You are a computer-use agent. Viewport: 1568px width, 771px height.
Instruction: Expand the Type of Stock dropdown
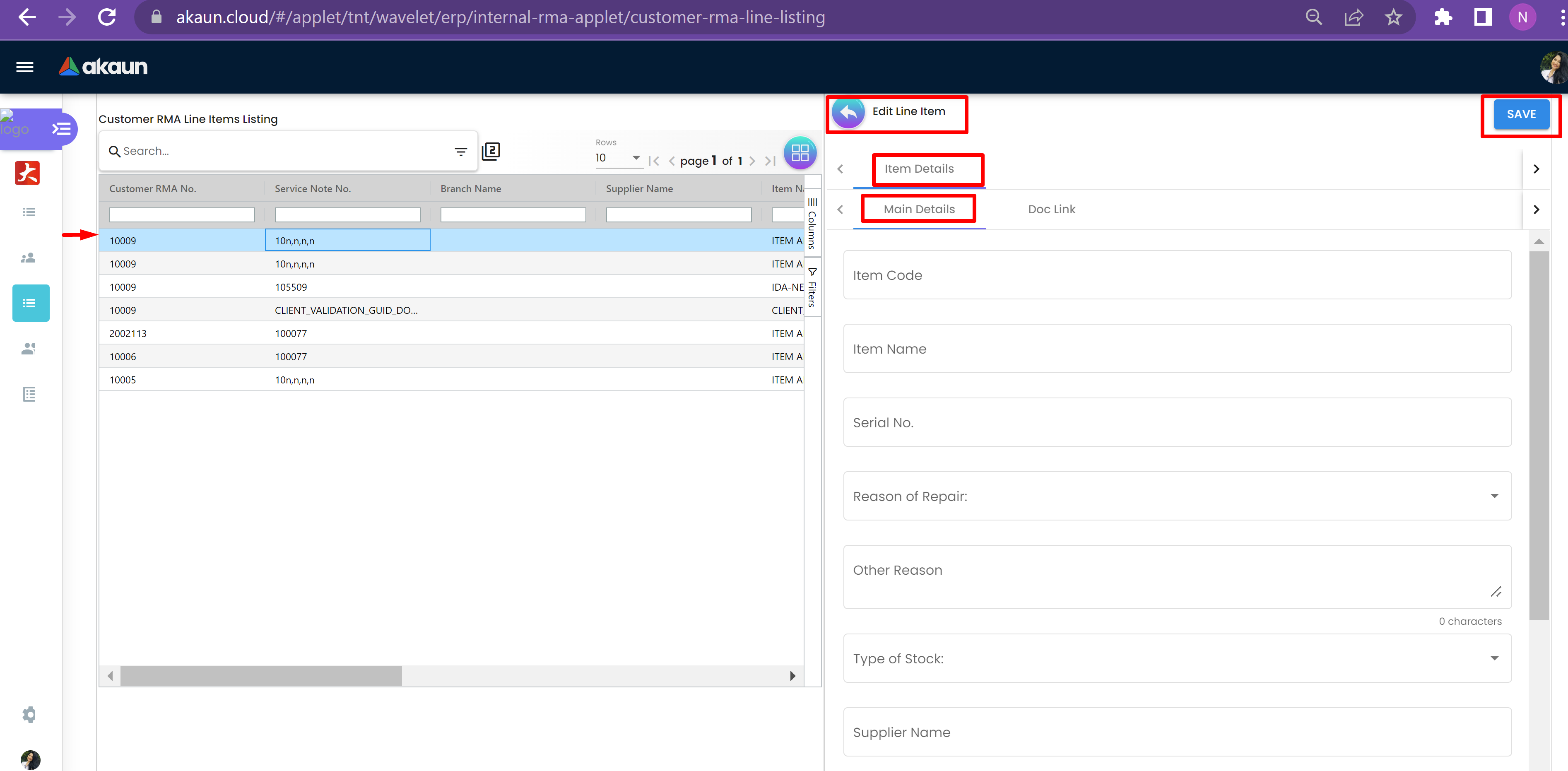[x=1494, y=658]
